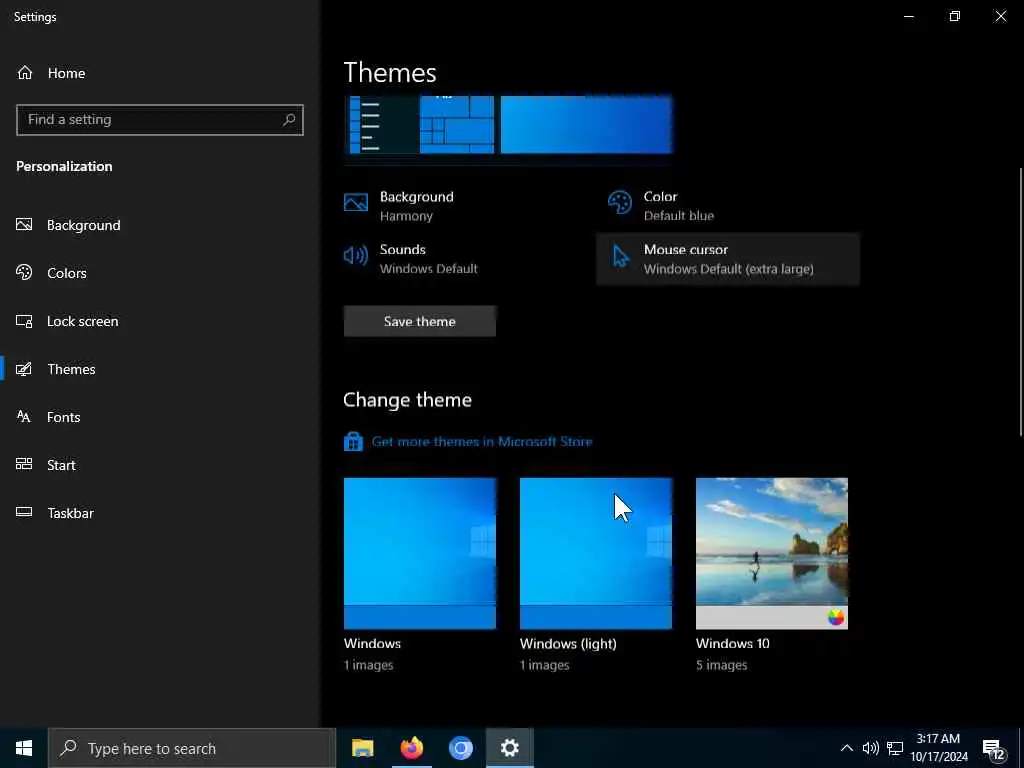Click the search magnifier in Find a setting
This screenshot has width=1024, height=768.
[x=289, y=120]
